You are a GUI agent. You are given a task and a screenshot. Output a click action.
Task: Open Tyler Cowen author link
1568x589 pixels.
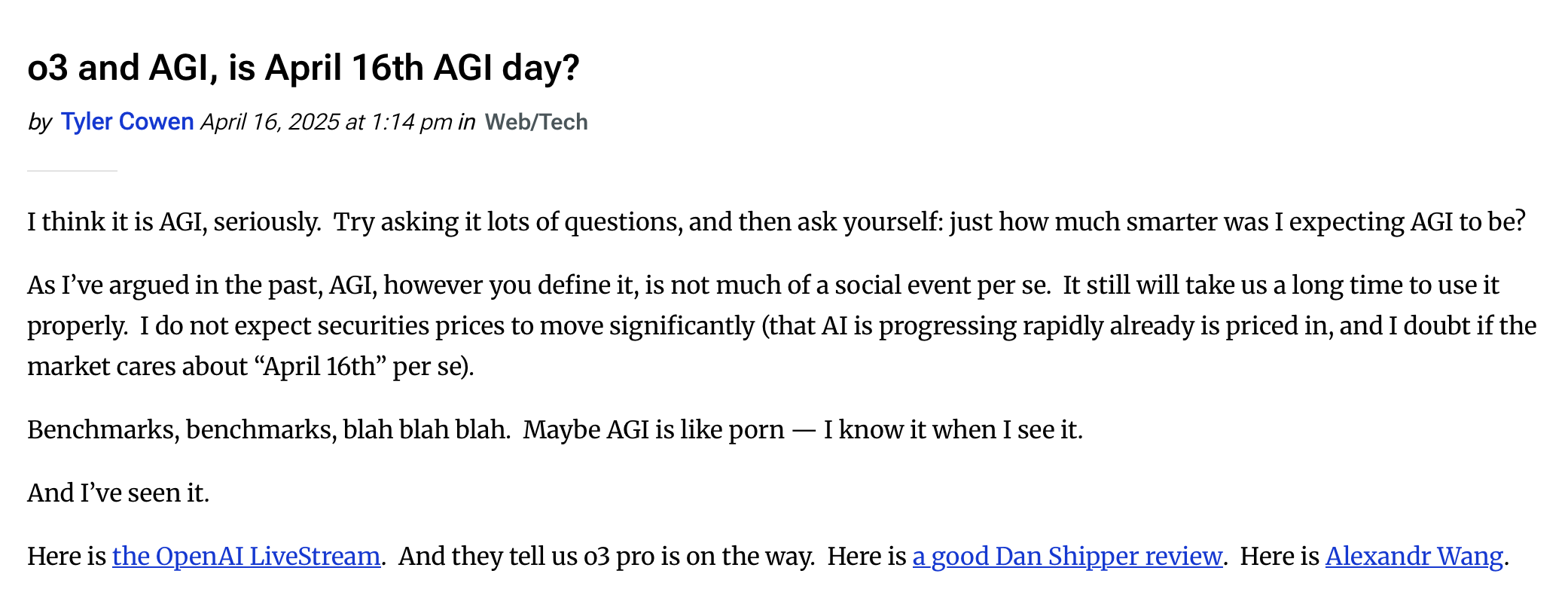click(127, 122)
